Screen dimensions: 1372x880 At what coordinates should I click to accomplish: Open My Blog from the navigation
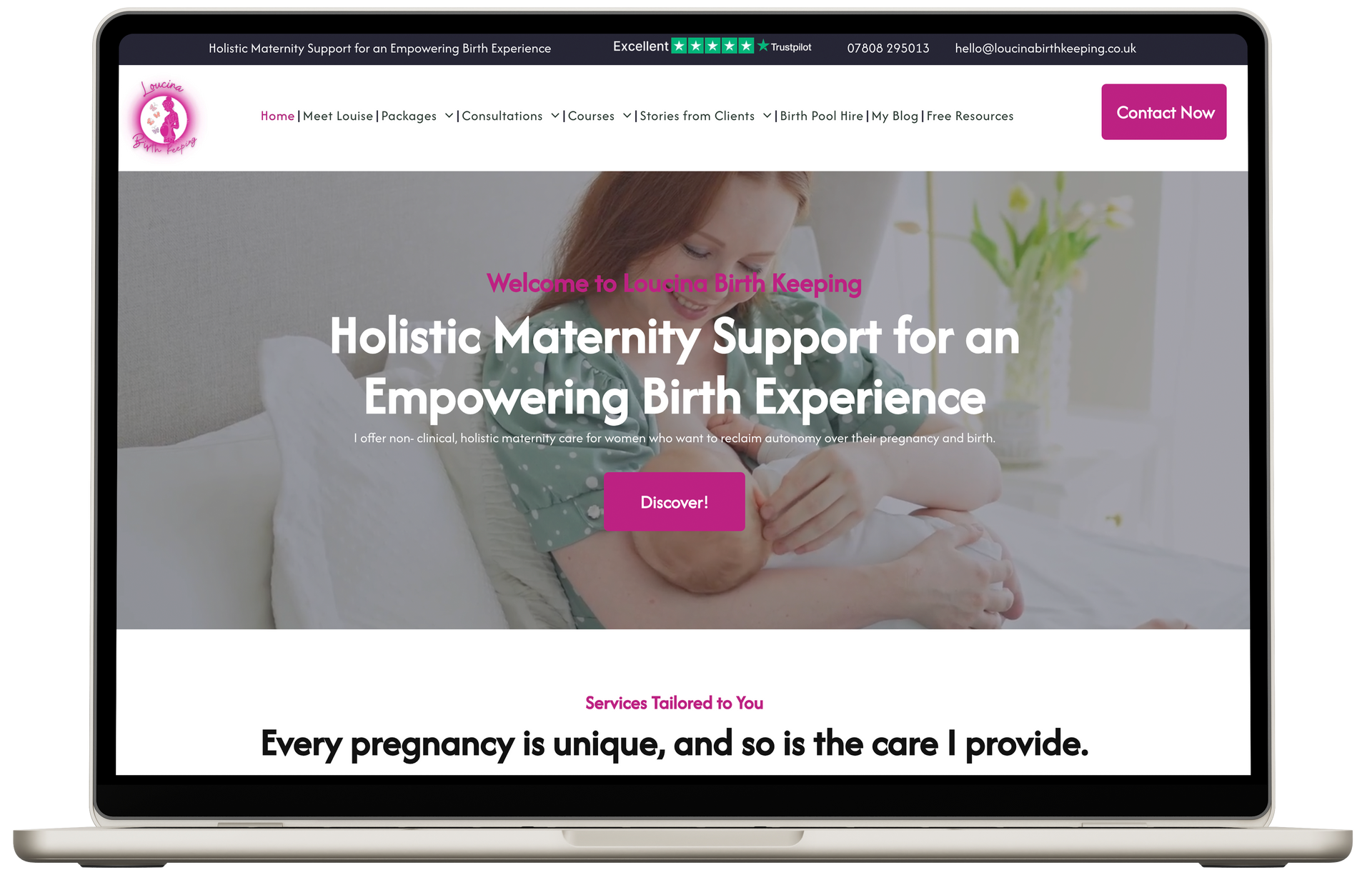tap(895, 116)
